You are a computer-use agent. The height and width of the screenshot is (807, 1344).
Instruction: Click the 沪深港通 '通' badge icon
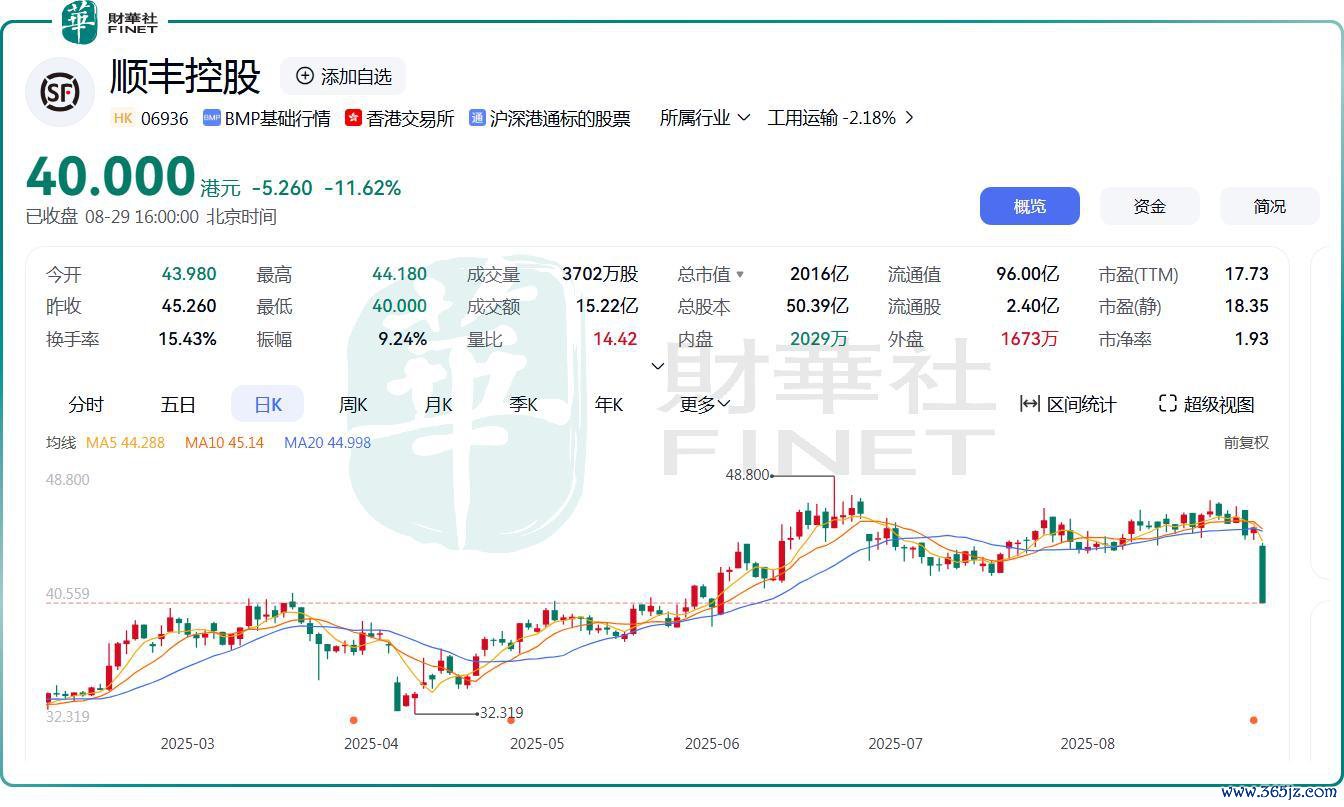click(x=477, y=118)
